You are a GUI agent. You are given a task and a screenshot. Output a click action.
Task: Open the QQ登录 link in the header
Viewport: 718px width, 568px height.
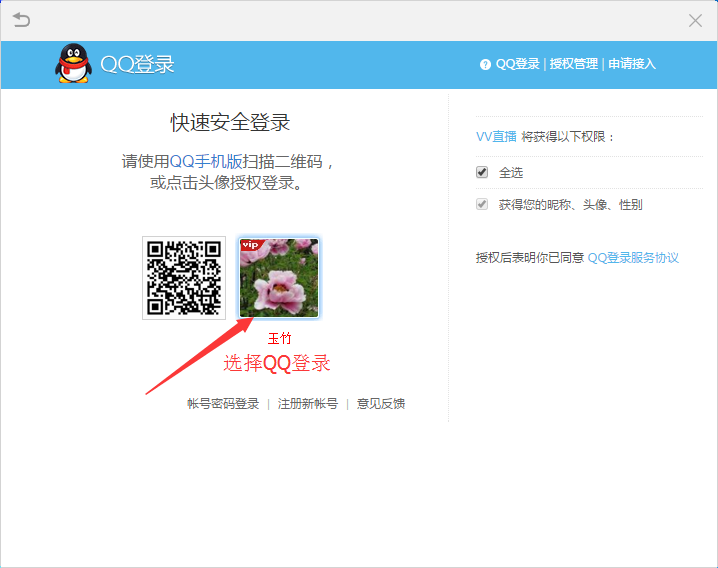point(518,64)
